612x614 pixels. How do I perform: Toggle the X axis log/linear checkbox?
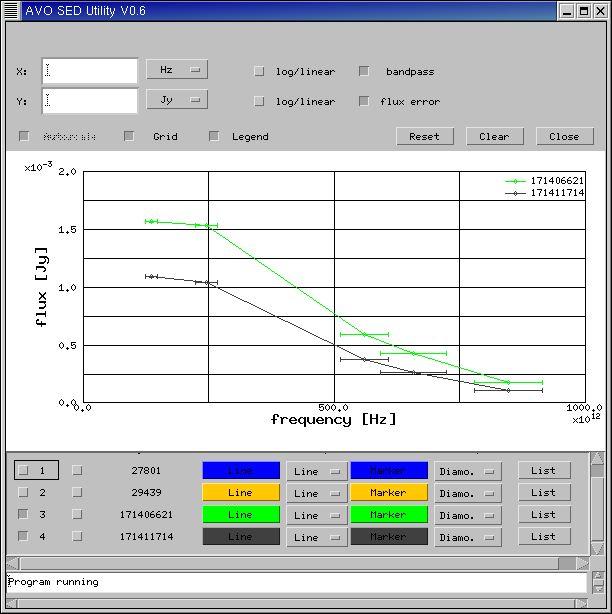point(259,71)
